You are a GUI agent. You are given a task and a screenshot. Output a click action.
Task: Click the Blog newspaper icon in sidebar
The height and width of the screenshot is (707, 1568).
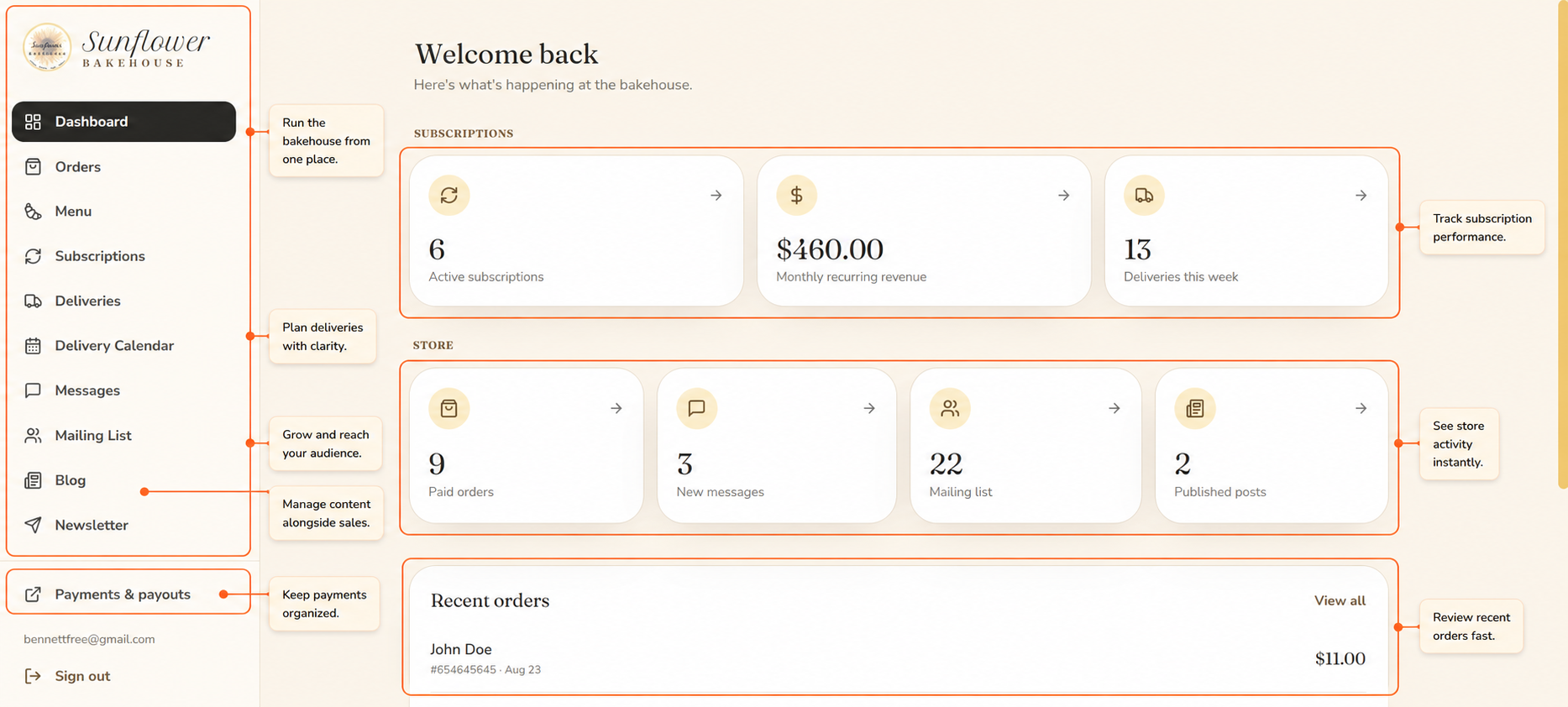(x=33, y=480)
